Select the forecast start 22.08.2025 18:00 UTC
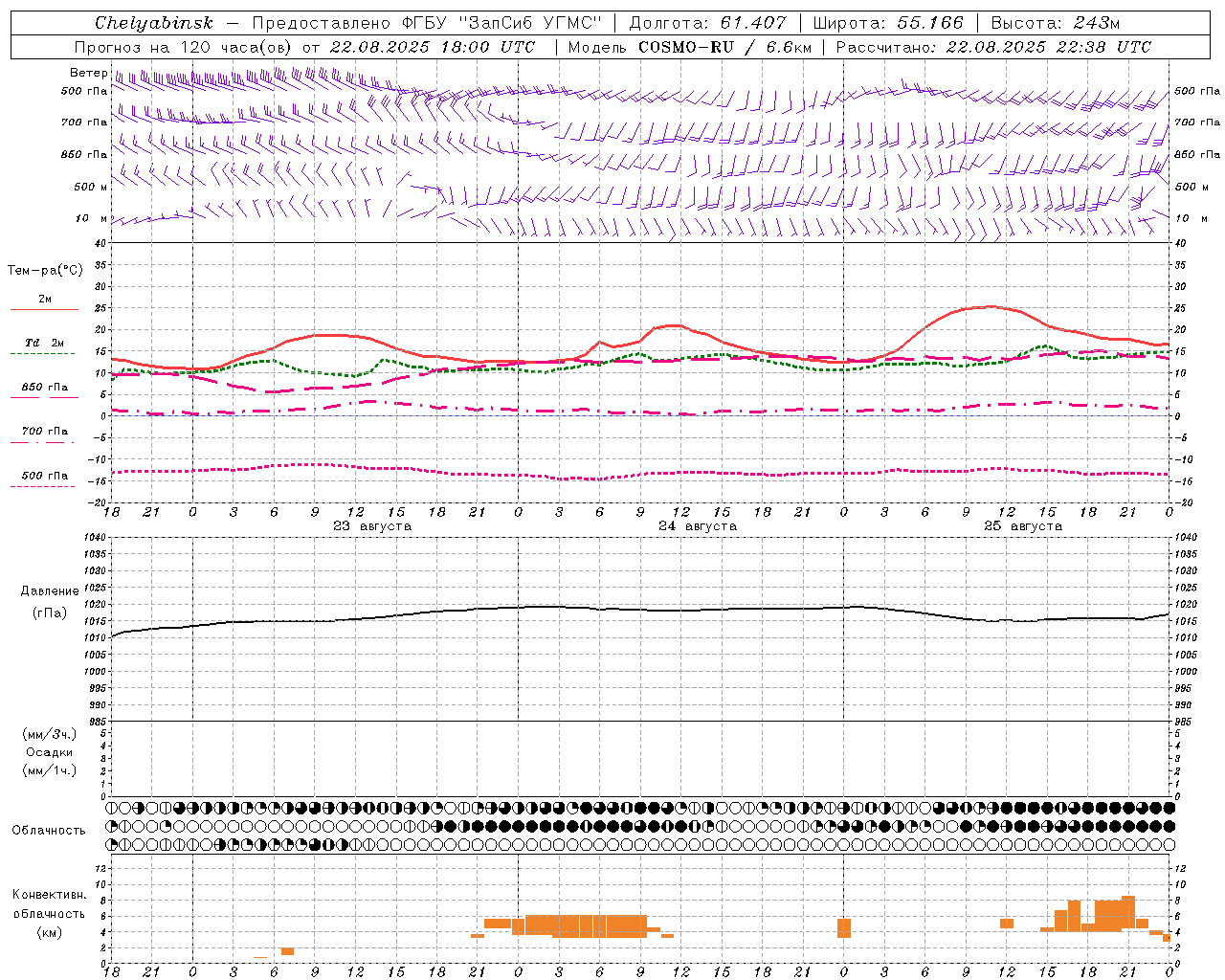This screenshot has height=980, width=1225. pyautogui.click(x=433, y=47)
